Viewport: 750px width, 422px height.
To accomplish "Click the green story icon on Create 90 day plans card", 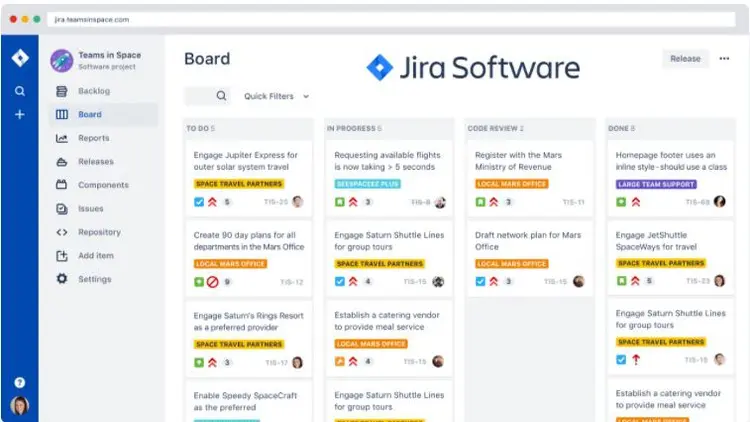I will point(199,282).
